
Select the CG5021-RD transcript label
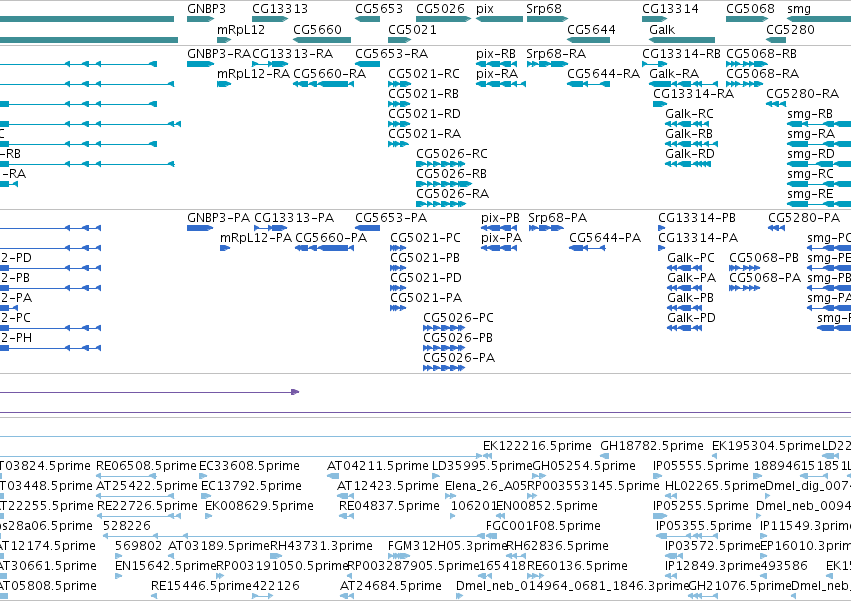[x=424, y=114]
